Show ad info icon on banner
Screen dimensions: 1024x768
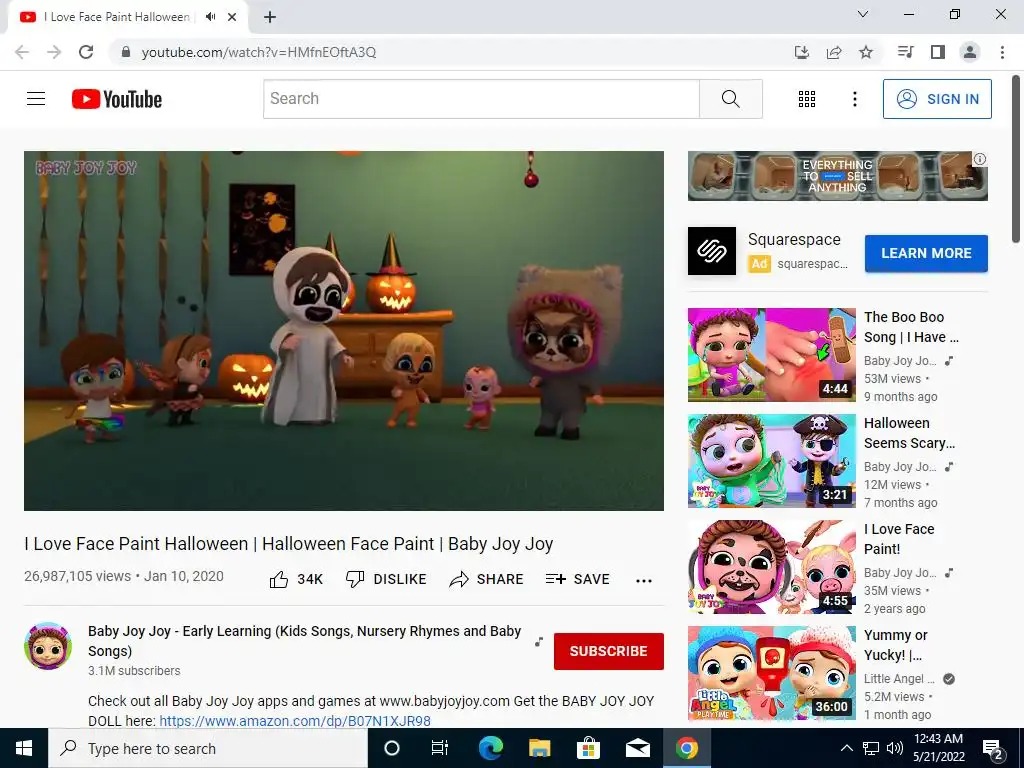pos(980,159)
